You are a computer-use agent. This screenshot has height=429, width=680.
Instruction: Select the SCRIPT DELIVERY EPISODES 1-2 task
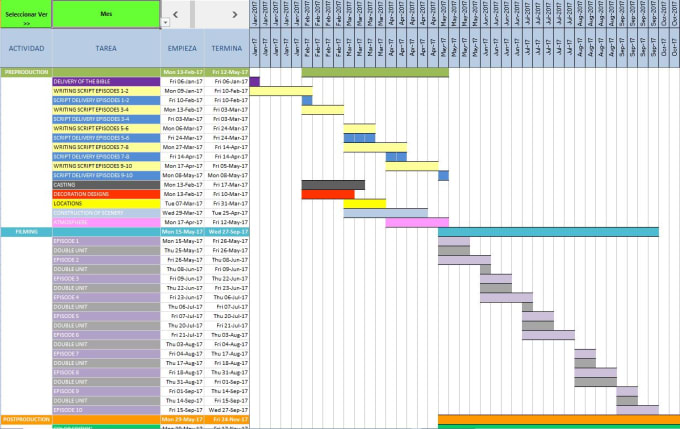tap(106, 100)
